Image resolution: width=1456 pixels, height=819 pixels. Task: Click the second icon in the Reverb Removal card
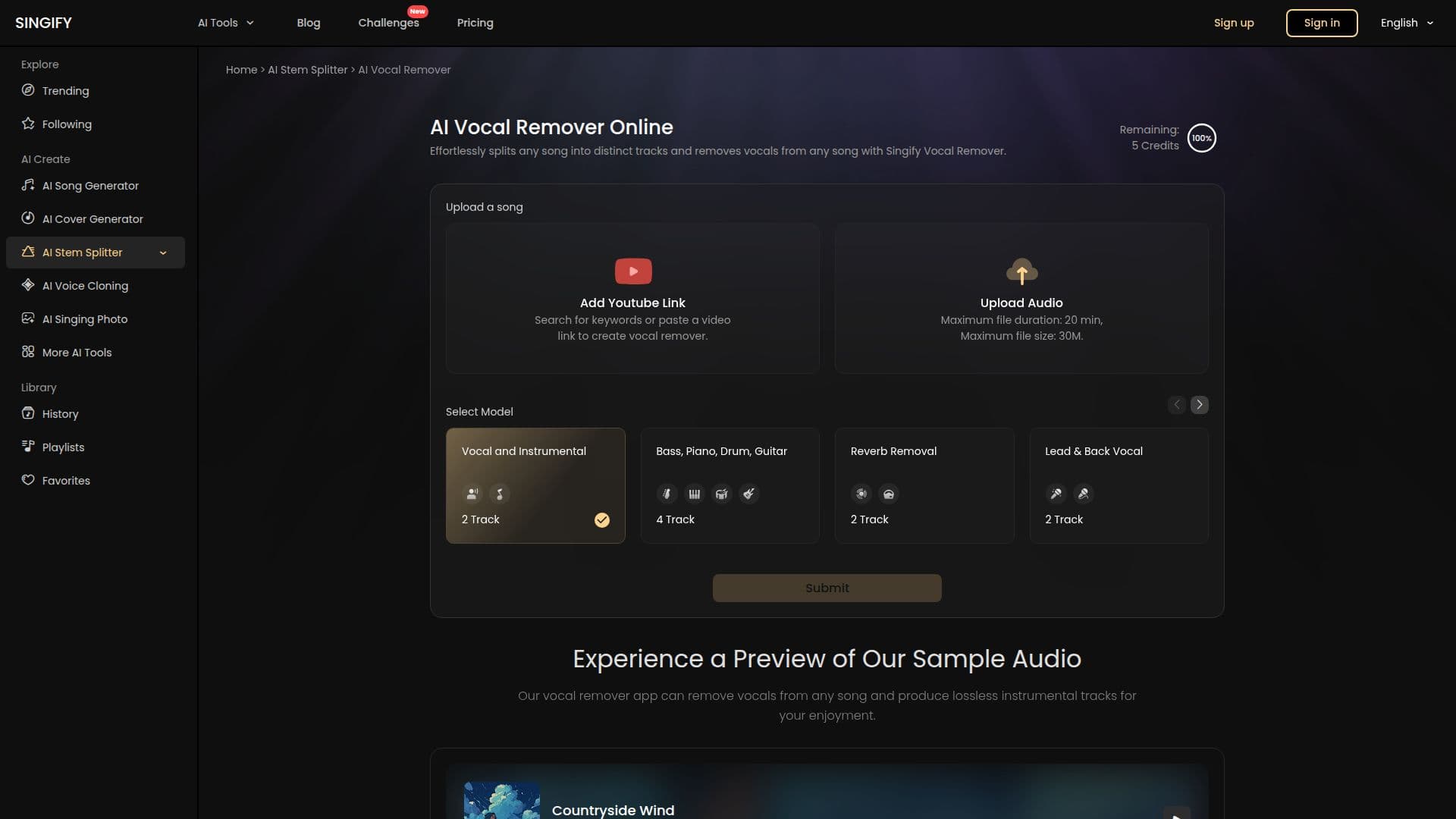coord(889,494)
